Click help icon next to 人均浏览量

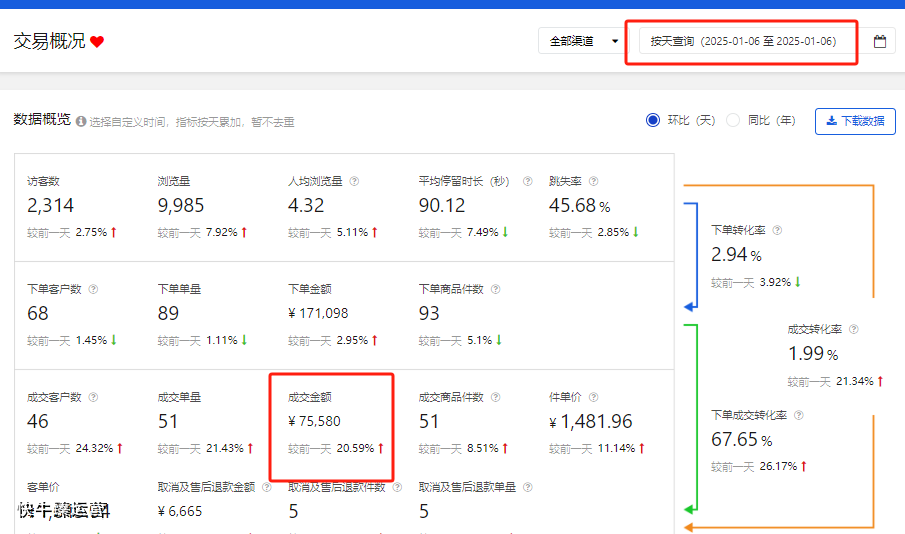coord(354,182)
